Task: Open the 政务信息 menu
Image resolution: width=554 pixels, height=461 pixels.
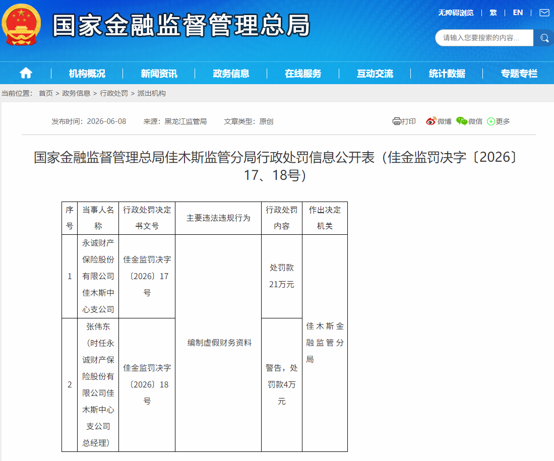Action: 231,73
